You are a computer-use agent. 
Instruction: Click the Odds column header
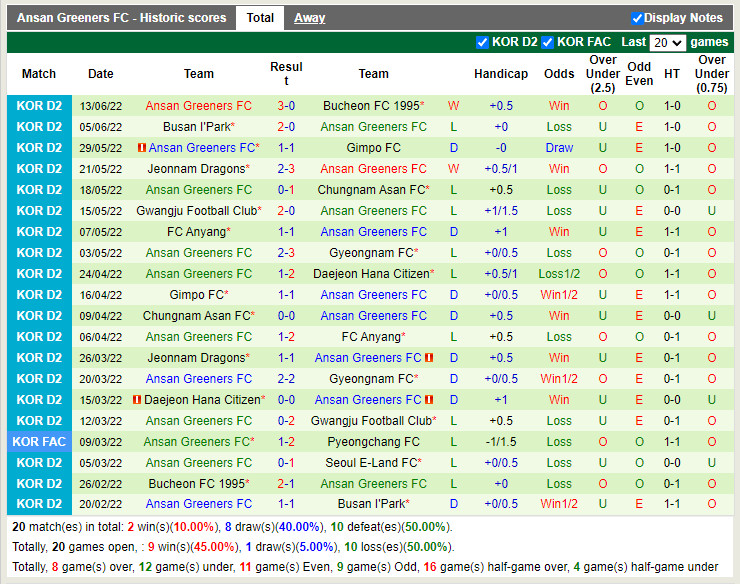(559, 74)
